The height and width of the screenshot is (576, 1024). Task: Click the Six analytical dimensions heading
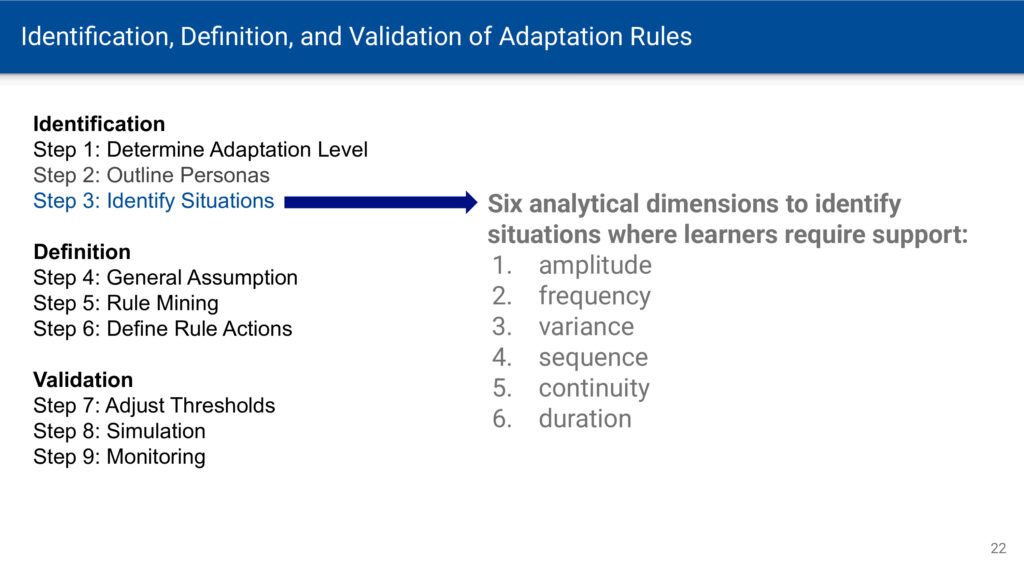728,219
